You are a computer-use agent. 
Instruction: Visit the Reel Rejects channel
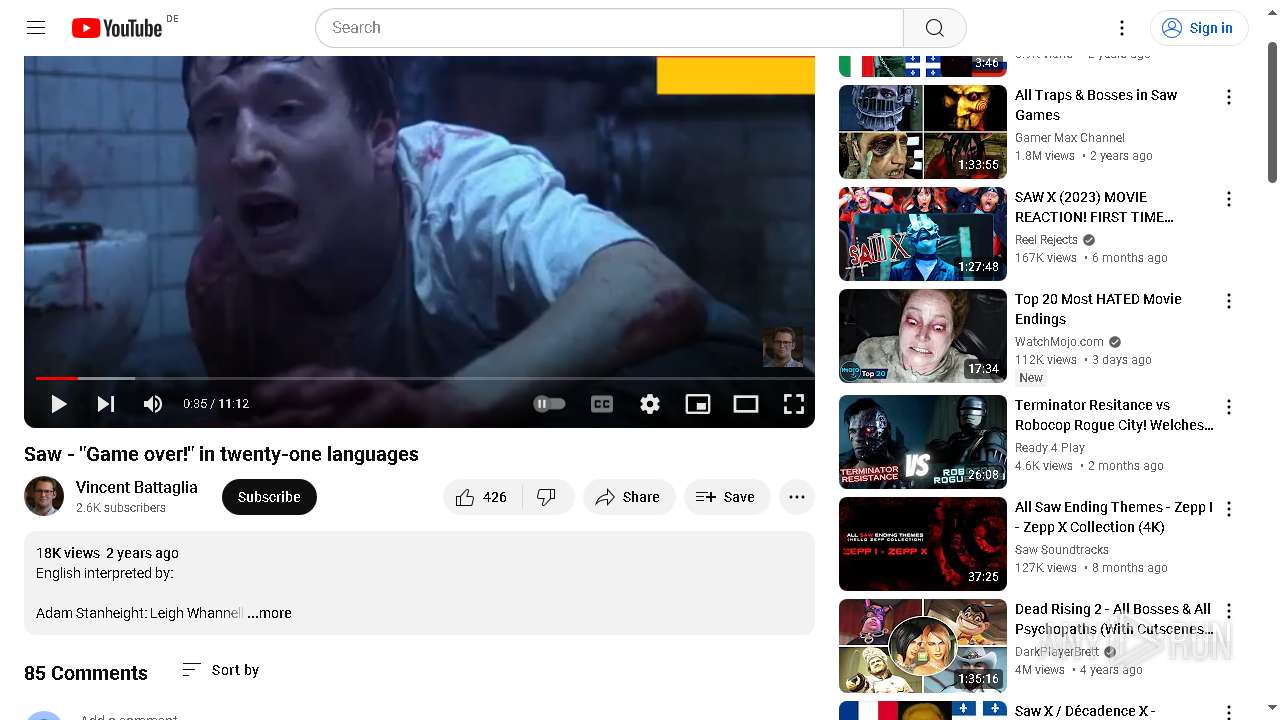1046,240
